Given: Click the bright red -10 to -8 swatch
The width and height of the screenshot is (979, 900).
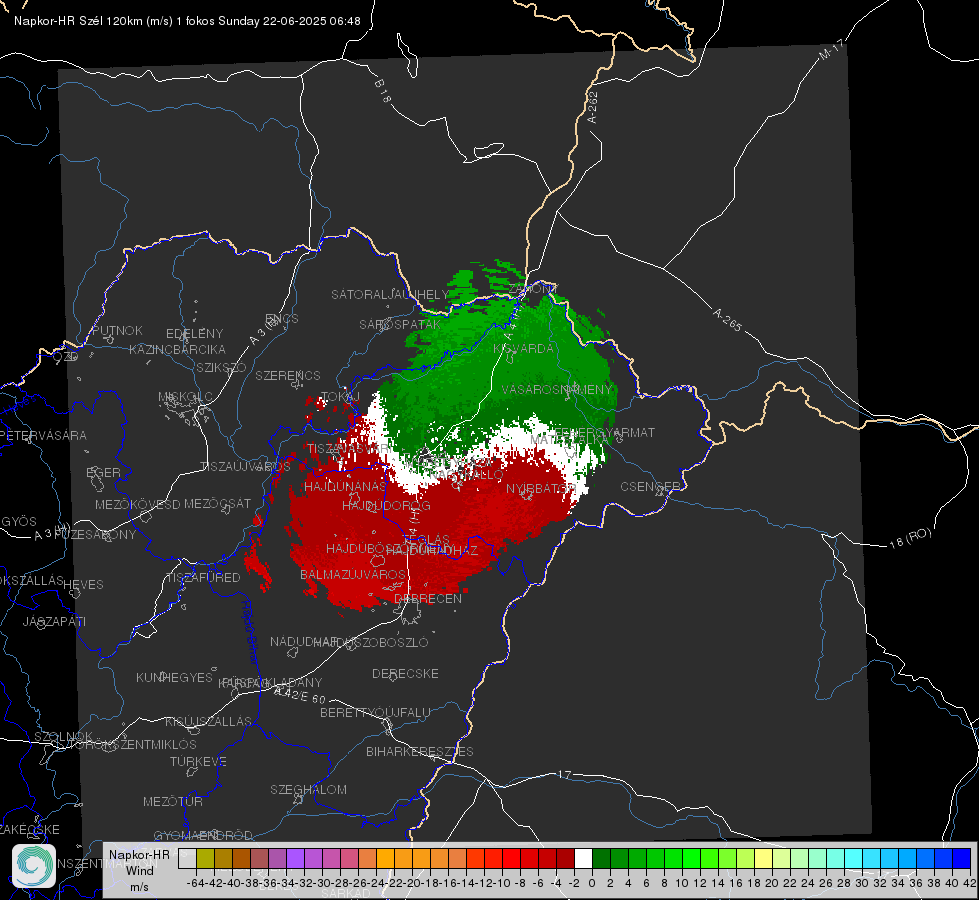Looking at the screenshot, I should (x=511, y=858).
